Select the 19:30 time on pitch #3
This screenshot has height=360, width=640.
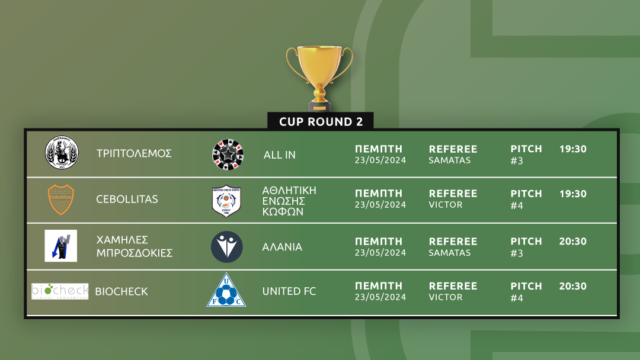click(573, 149)
